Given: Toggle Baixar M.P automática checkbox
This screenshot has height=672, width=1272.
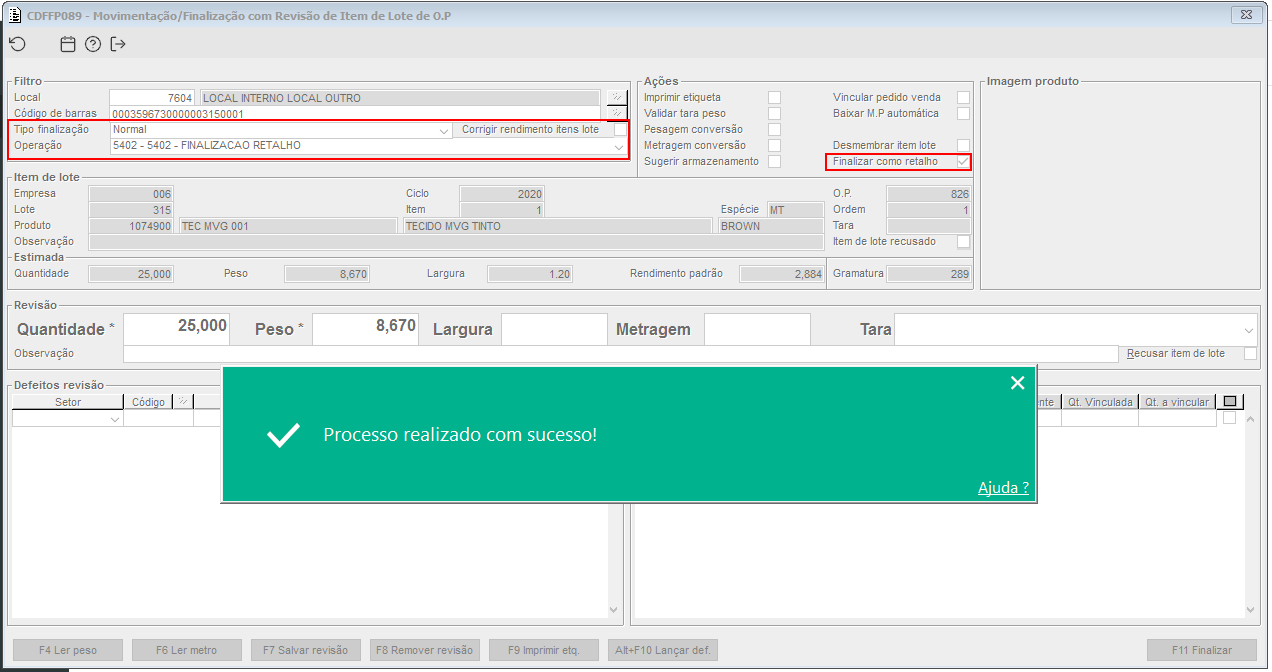Looking at the screenshot, I should pos(963,113).
